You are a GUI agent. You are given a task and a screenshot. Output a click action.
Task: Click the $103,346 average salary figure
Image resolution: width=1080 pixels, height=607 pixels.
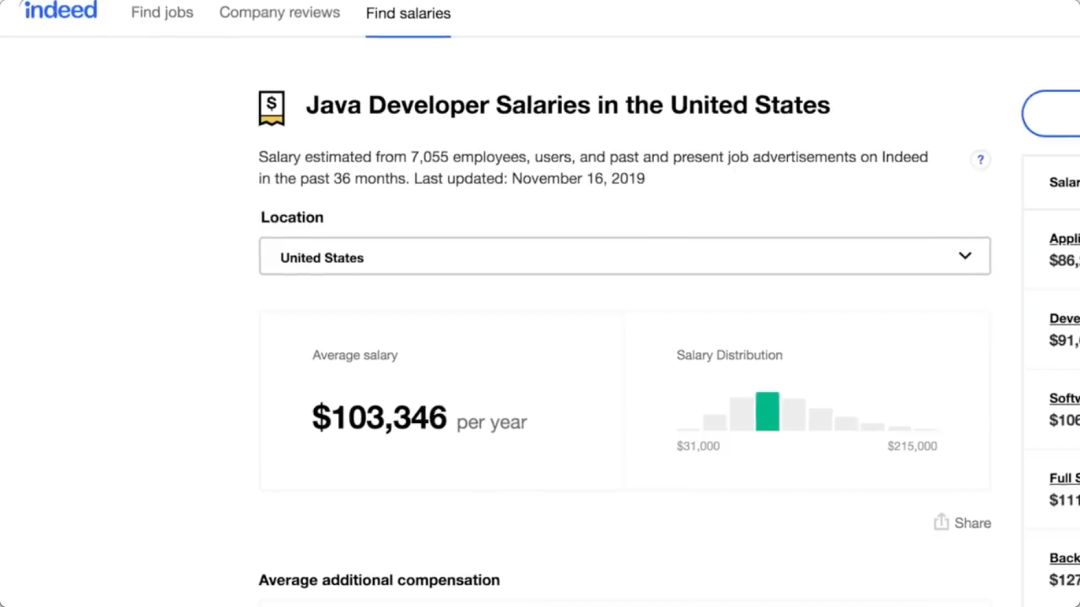click(x=380, y=418)
